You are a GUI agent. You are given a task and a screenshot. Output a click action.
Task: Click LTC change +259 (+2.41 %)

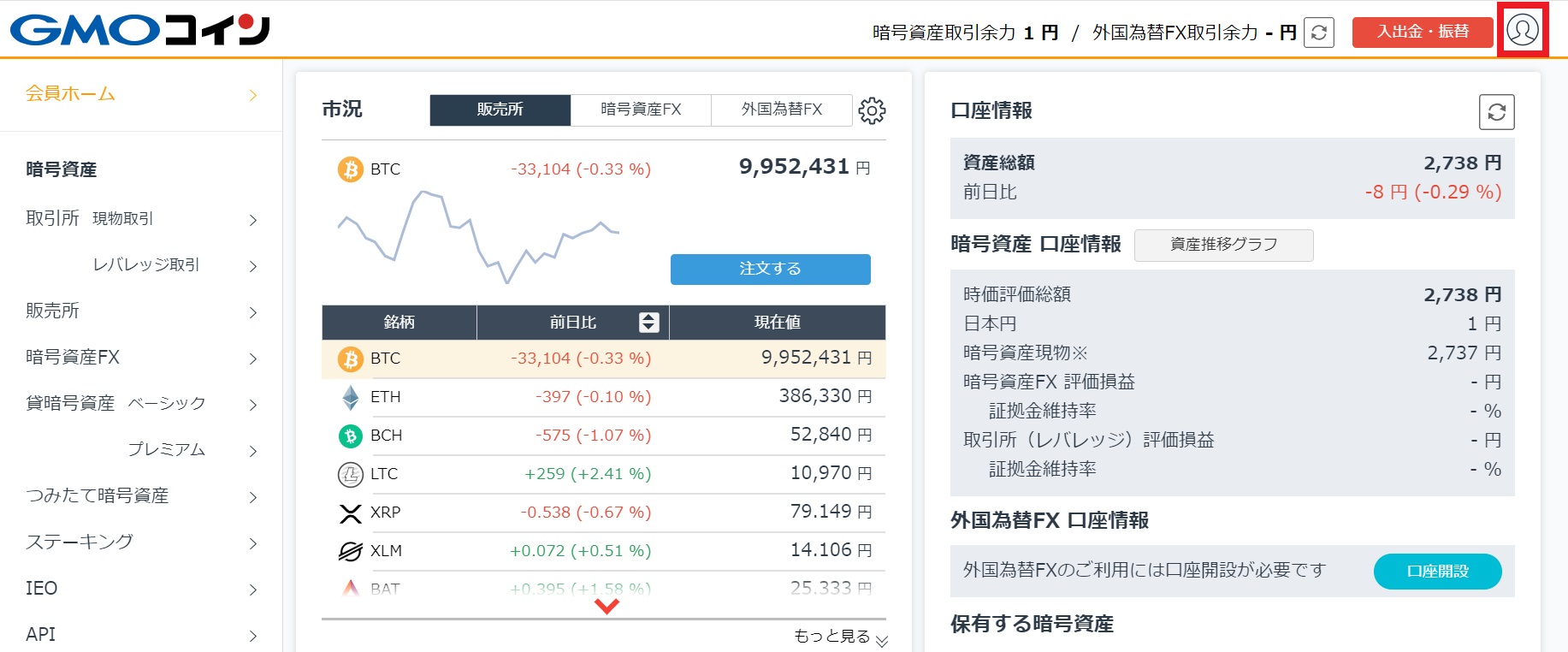coord(588,474)
